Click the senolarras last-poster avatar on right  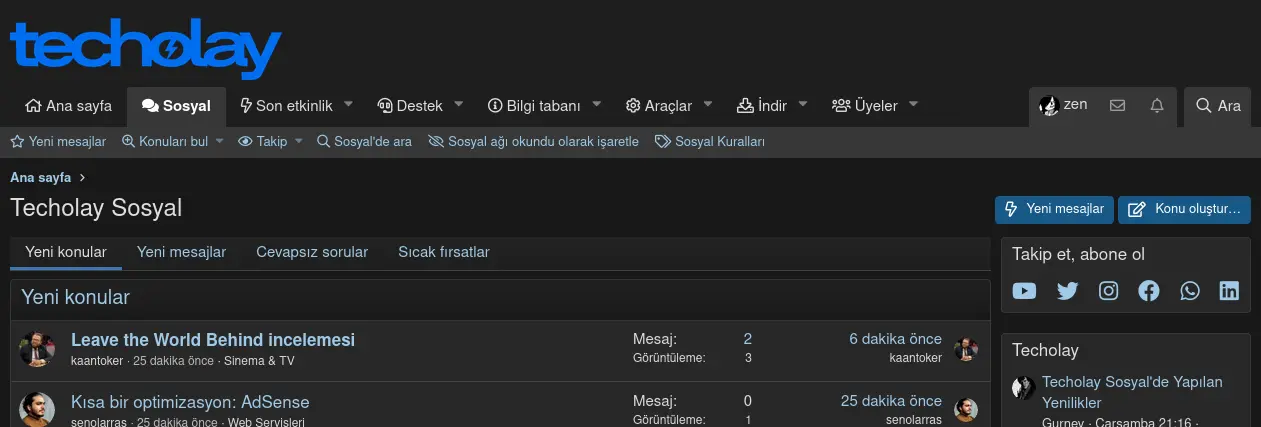pos(966,410)
